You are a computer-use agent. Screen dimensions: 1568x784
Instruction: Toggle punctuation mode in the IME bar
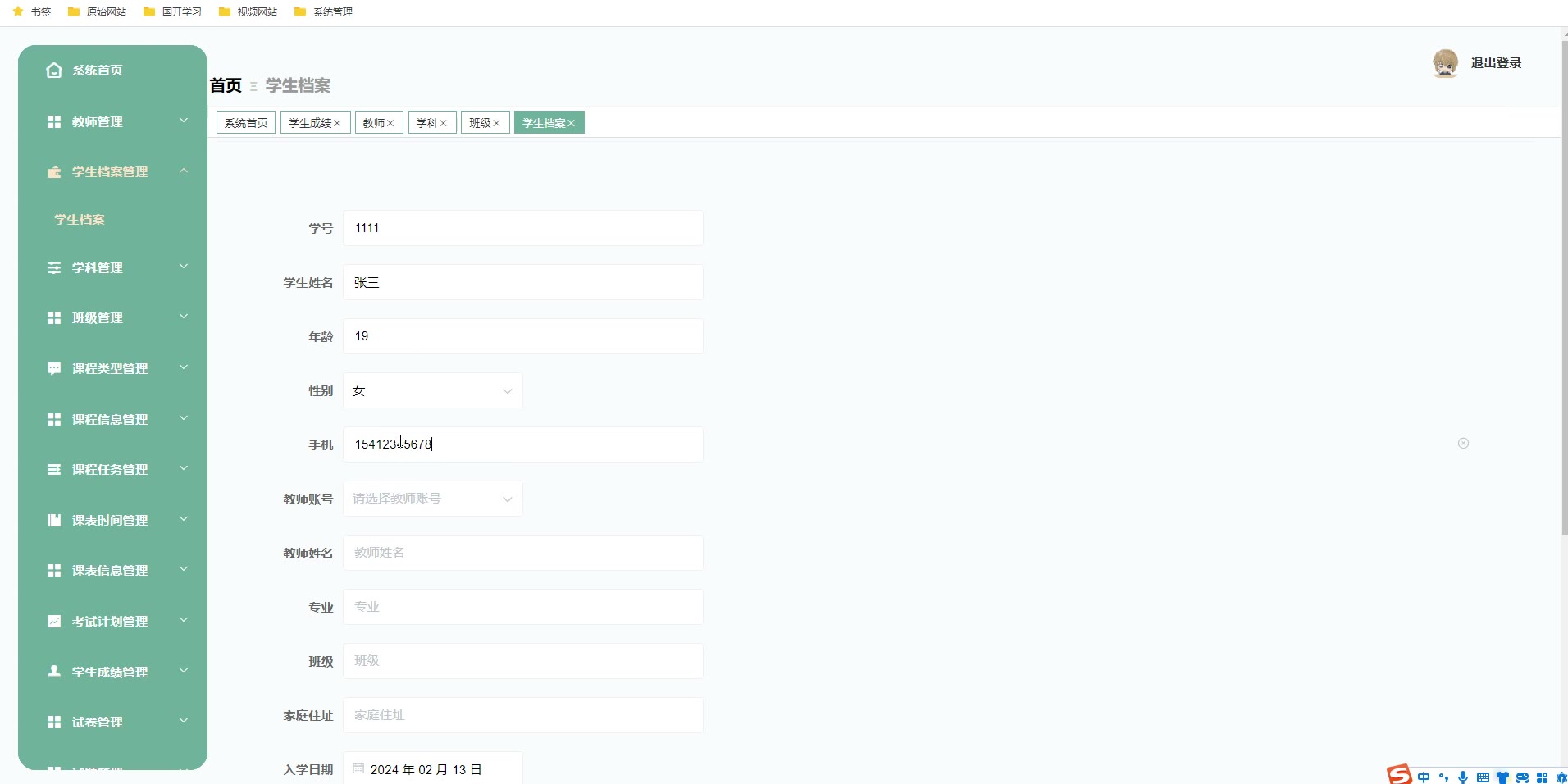[x=1443, y=777]
